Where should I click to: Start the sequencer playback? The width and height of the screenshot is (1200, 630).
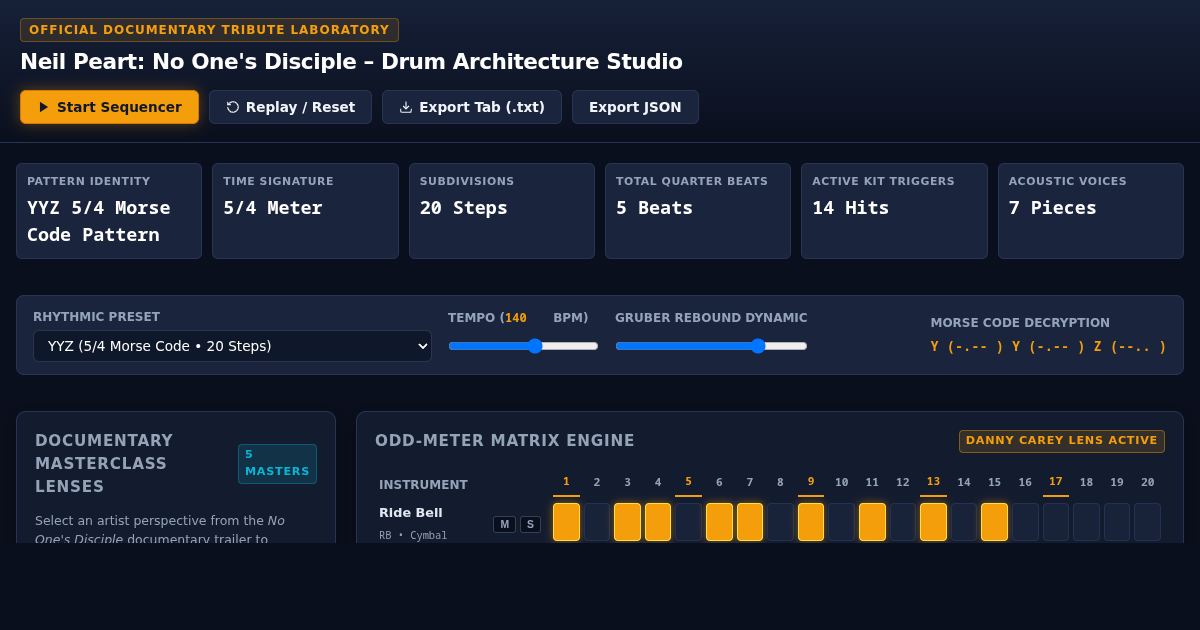pos(109,107)
